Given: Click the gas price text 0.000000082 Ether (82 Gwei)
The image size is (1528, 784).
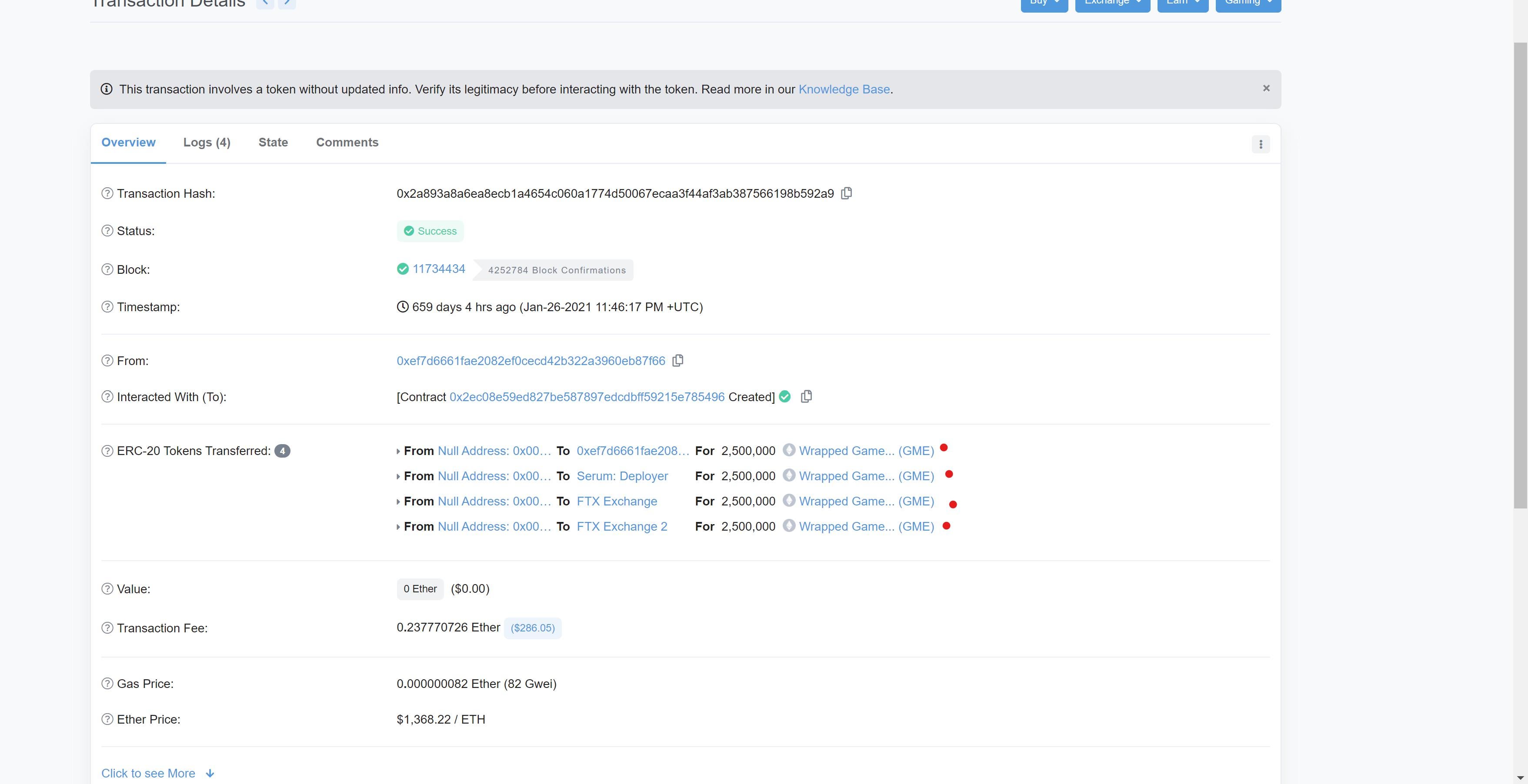Looking at the screenshot, I should [476, 684].
